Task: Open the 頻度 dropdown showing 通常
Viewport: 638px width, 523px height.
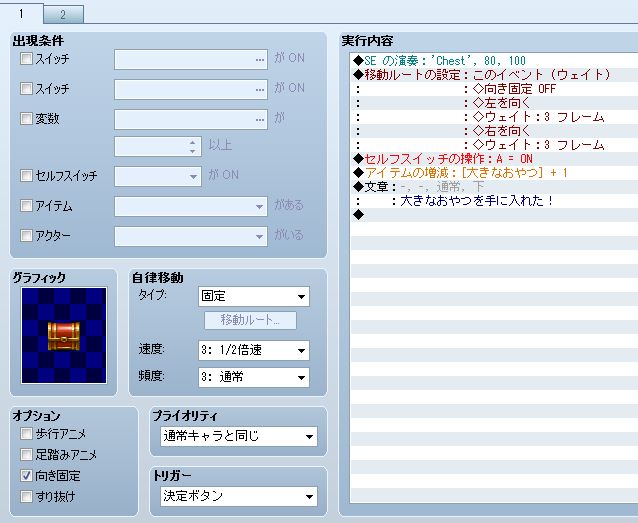Action: point(254,377)
